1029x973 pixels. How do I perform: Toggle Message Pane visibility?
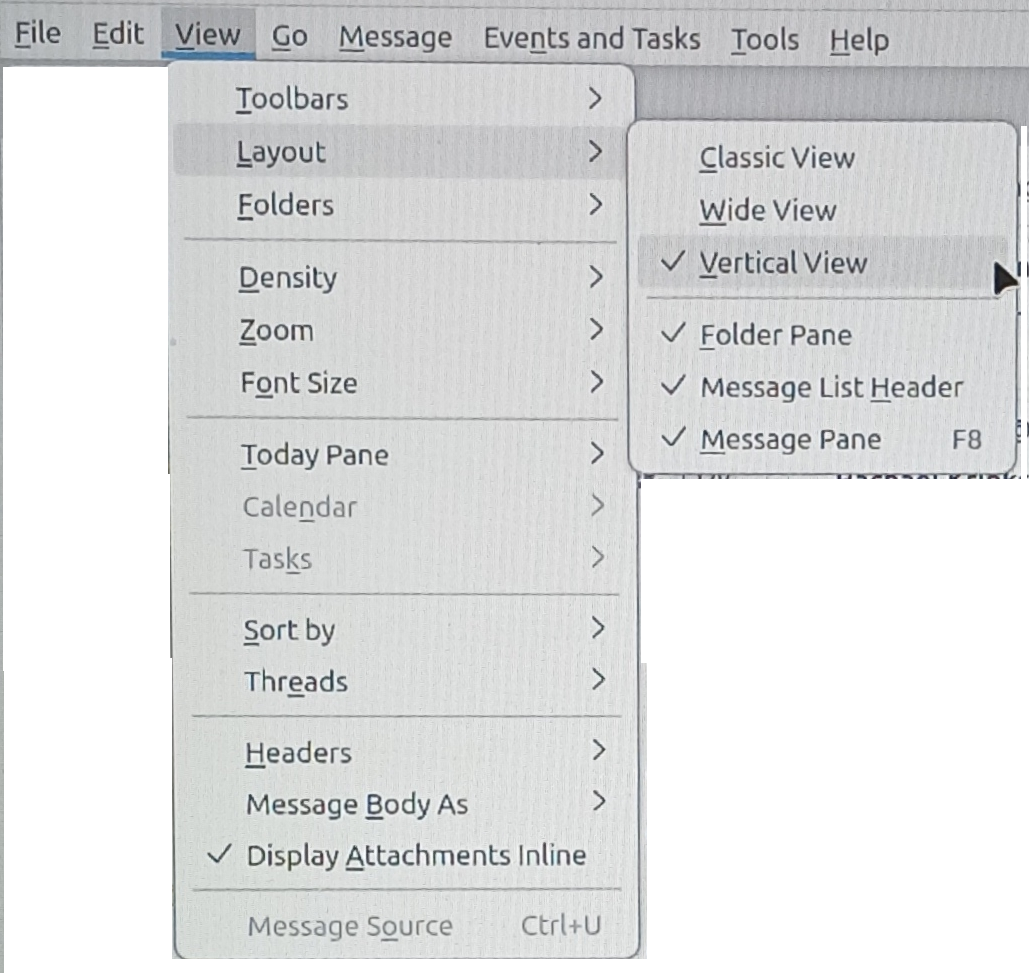click(x=822, y=440)
